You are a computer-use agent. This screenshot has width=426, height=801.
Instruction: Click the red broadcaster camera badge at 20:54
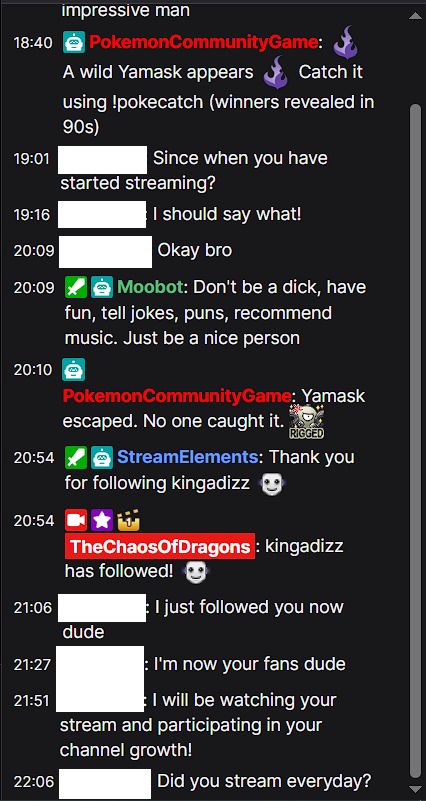(76, 521)
